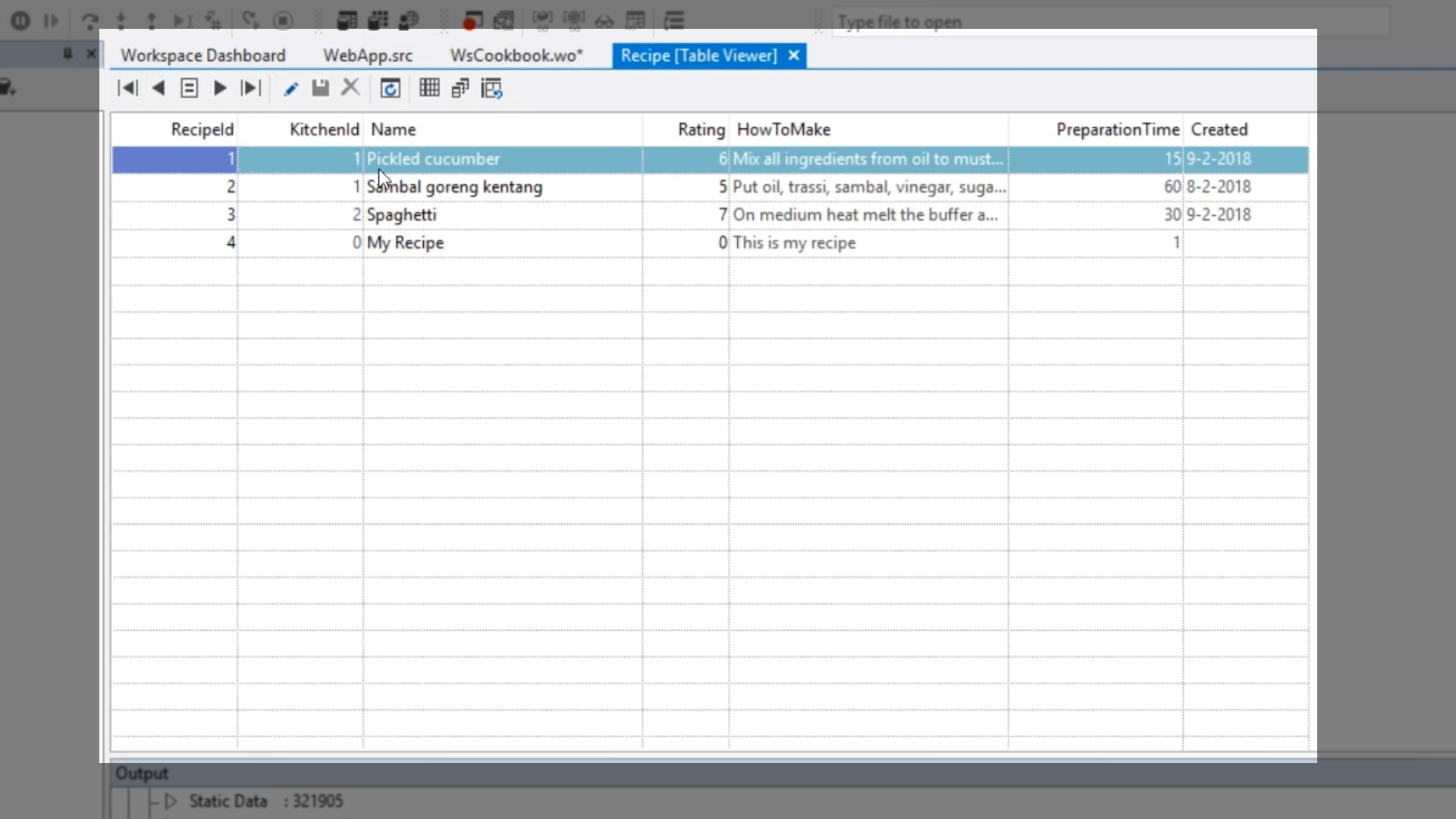Click the edit pencil icon
Image resolution: width=1456 pixels, height=819 pixels.
click(290, 89)
